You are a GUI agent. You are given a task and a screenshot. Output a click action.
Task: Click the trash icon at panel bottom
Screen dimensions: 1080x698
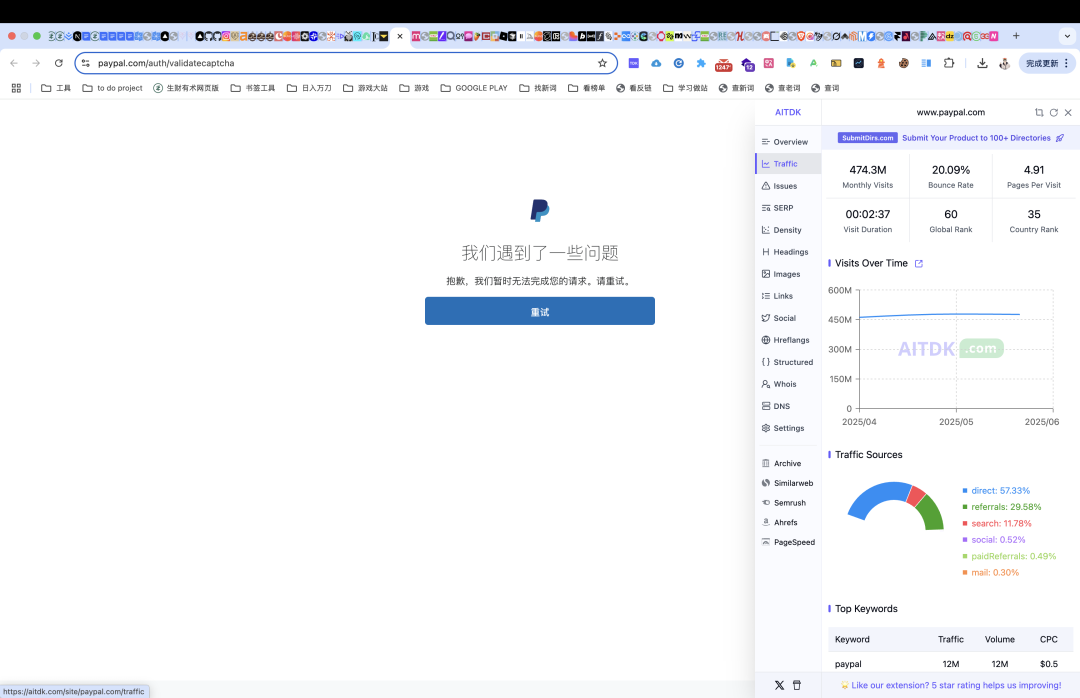coord(797,686)
